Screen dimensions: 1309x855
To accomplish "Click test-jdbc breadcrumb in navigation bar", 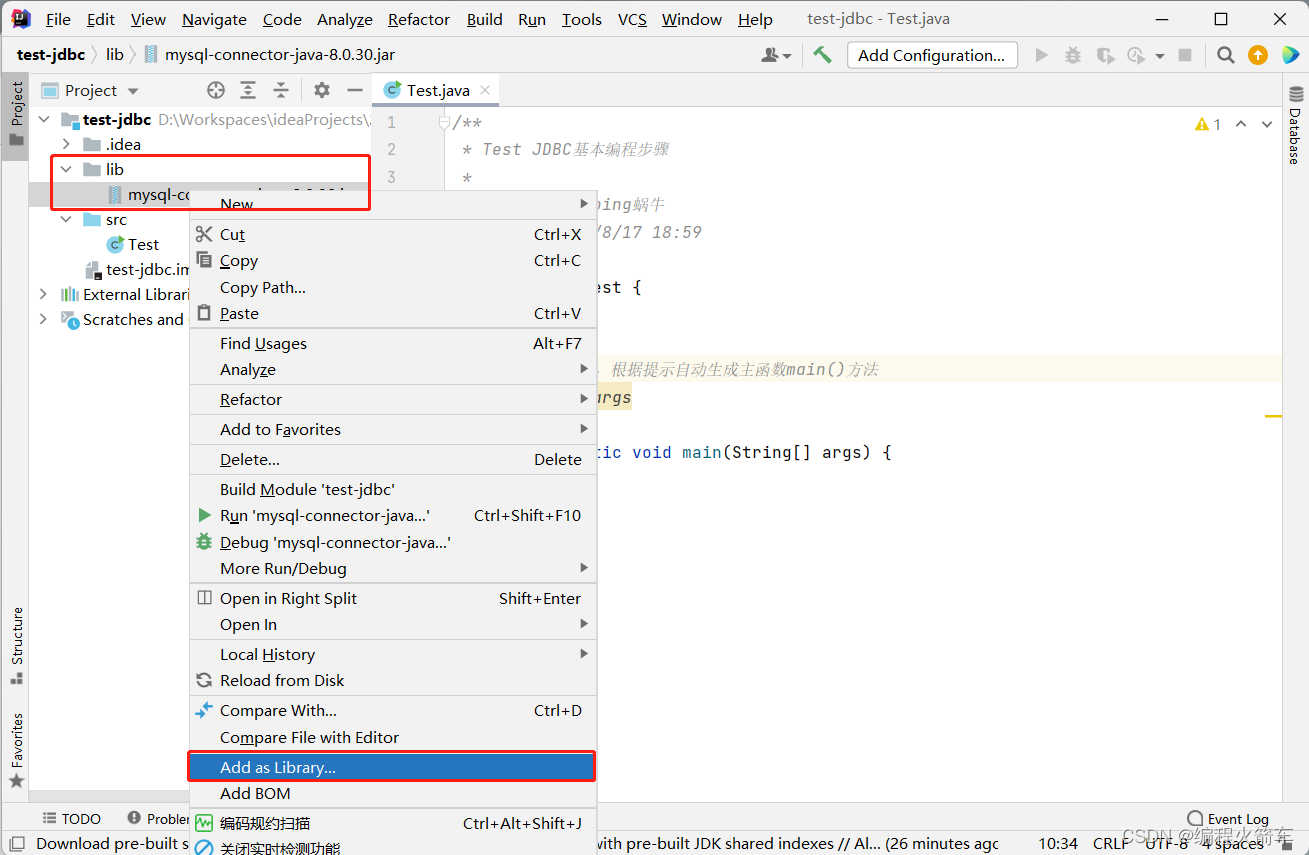I will (x=51, y=54).
